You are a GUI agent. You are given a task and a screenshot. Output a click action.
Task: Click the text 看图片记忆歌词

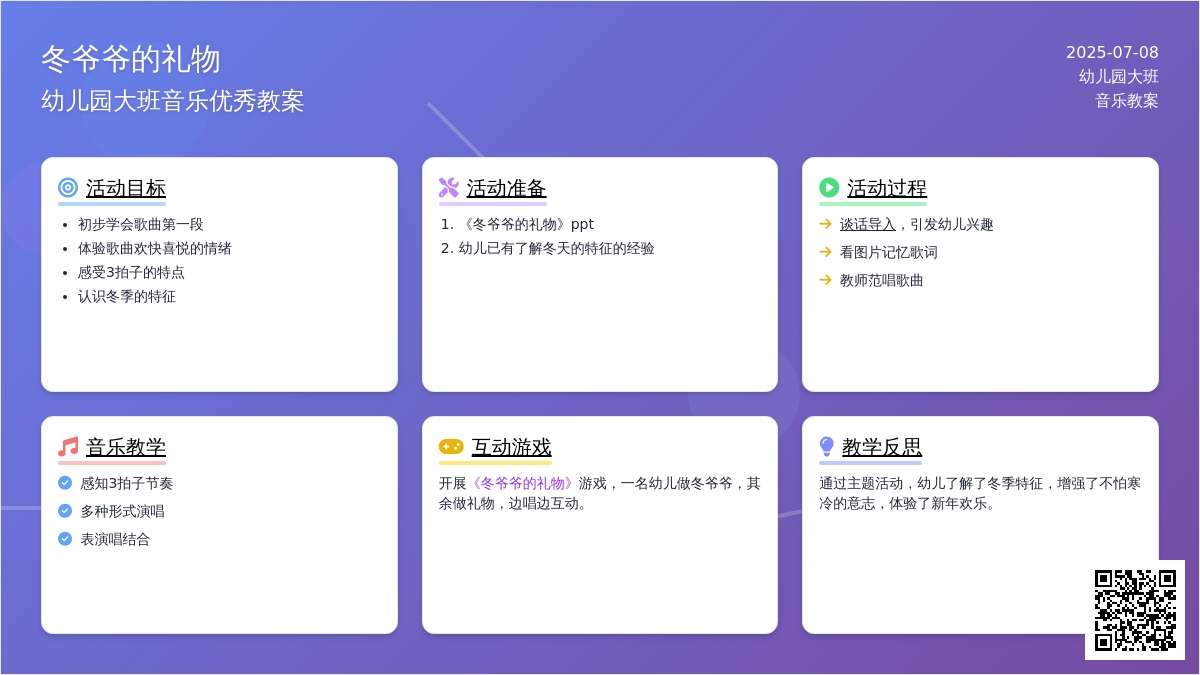point(889,252)
